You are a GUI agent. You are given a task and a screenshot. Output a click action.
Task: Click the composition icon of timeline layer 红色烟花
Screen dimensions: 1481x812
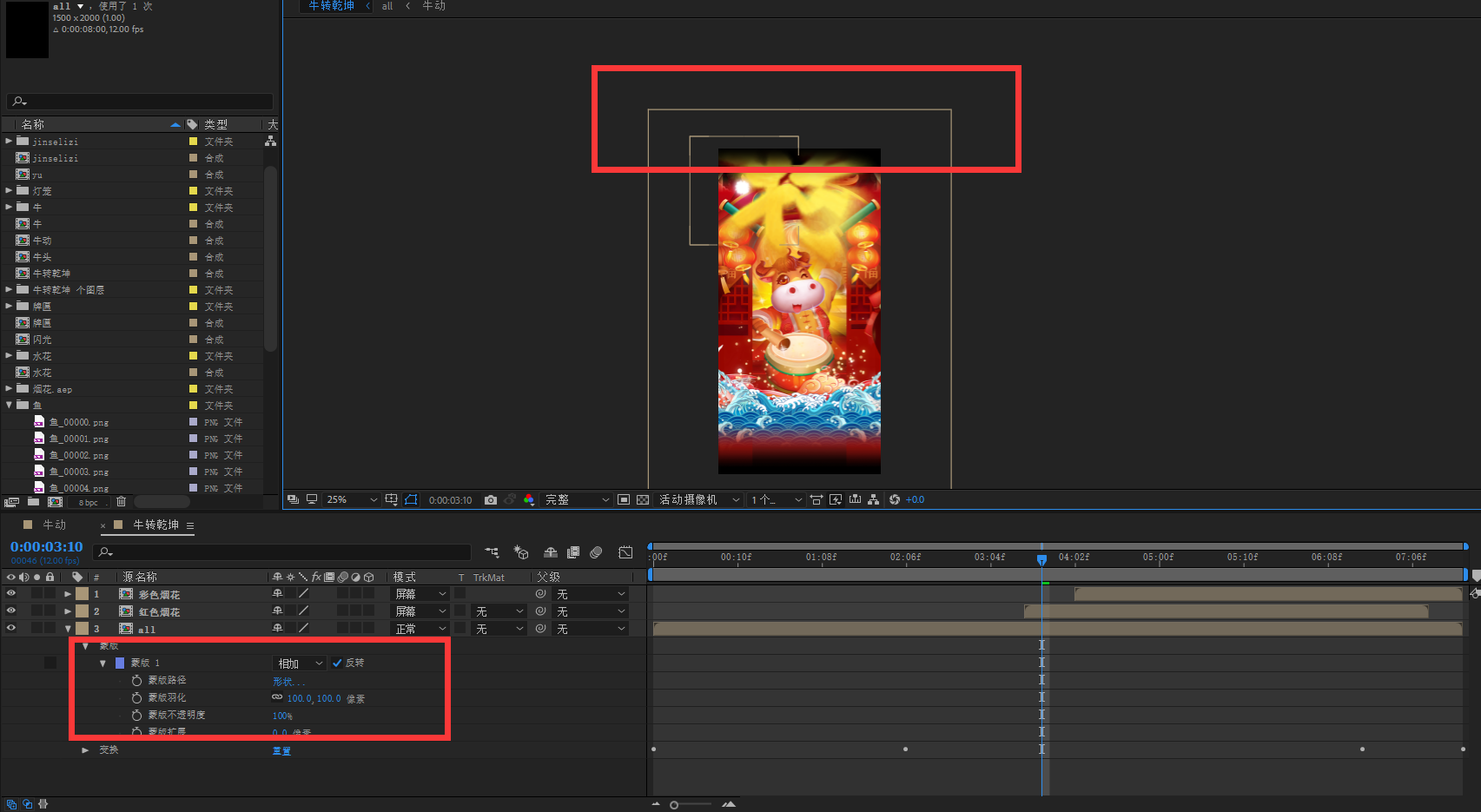pyautogui.click(x=126, y=611)
